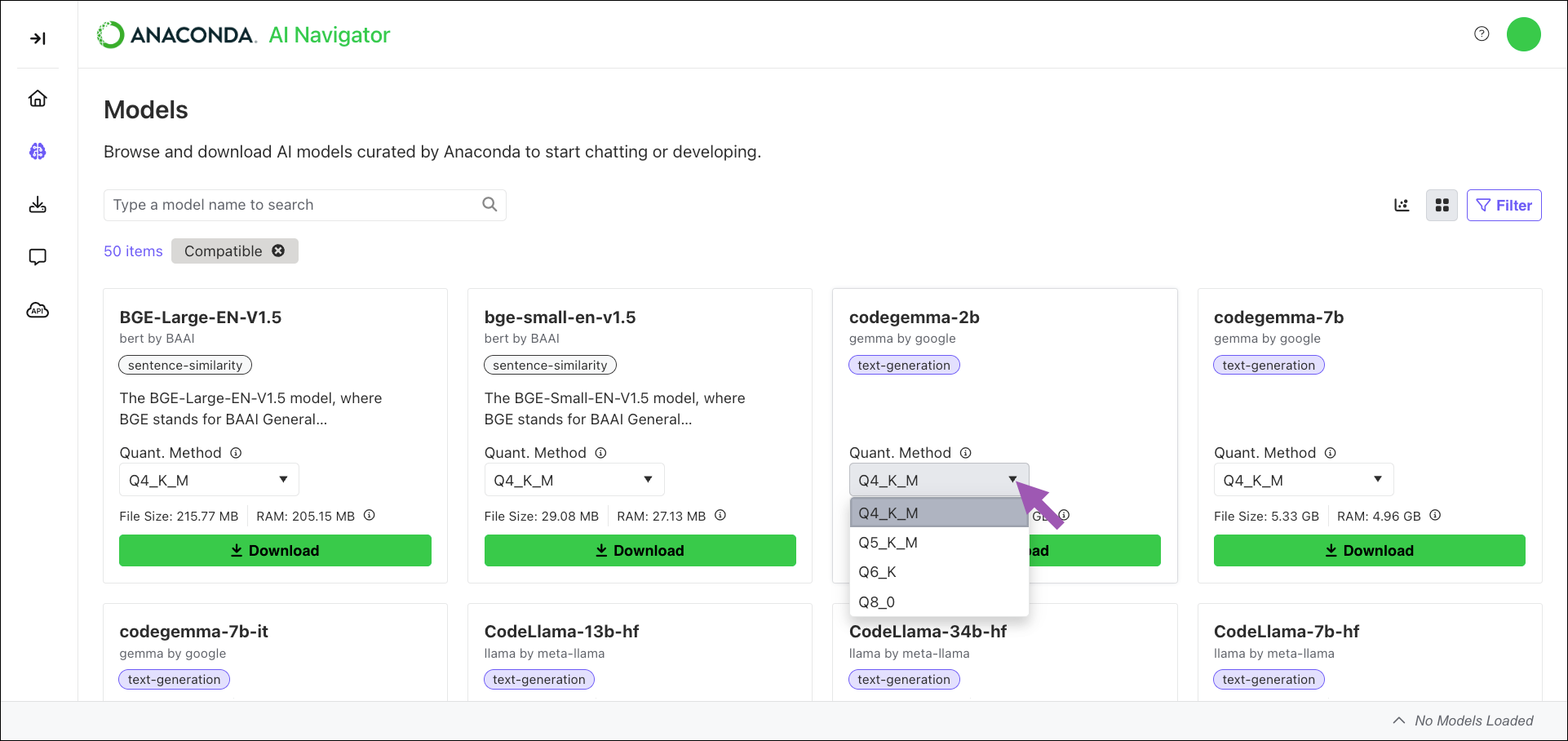Image resolution: width=1568 pixels, height=741 pixels.
Task: Select the Home icon in the sidebar
Action: (x=38, y=98)
